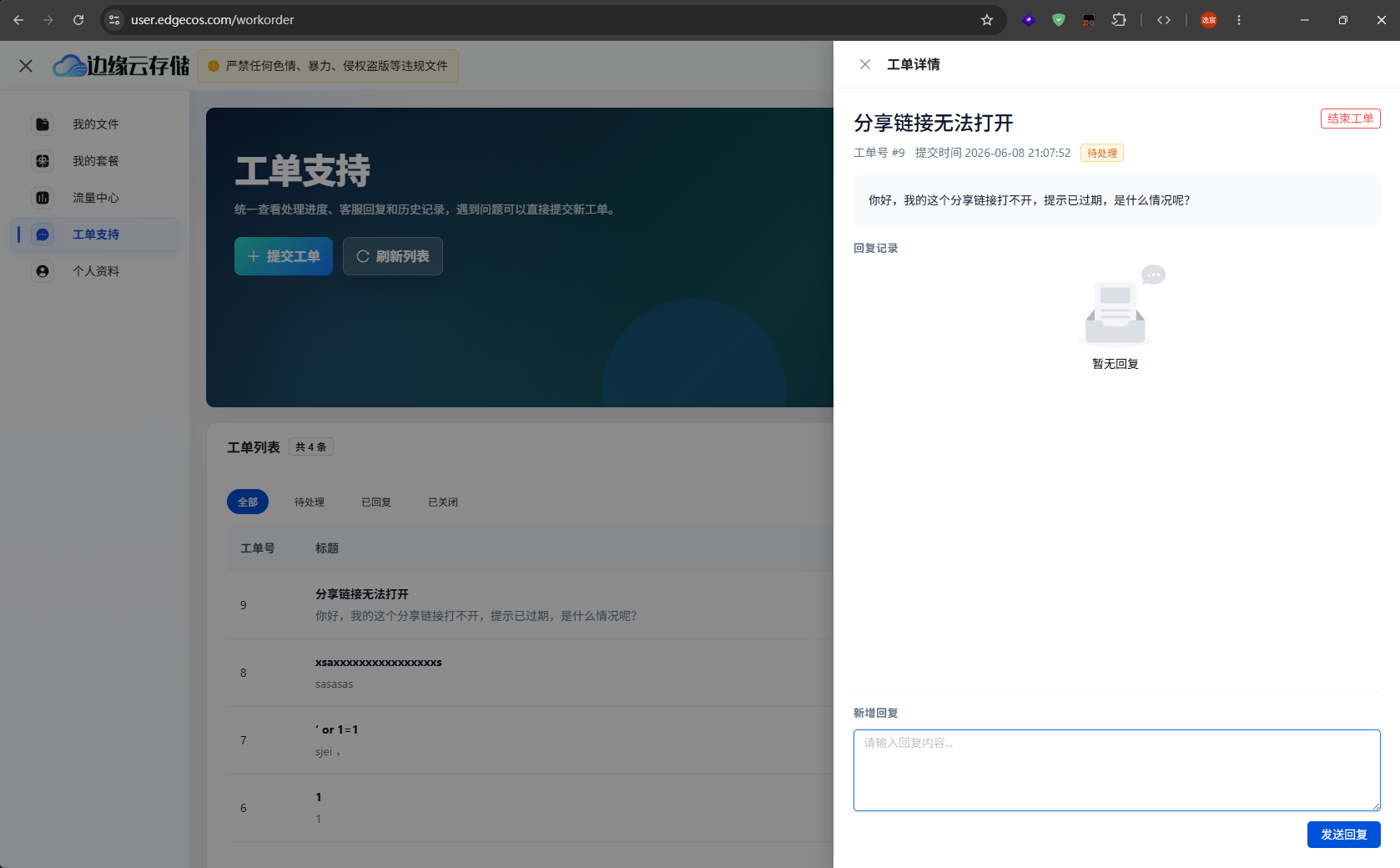Focus the 请输入回复内容 reply textarea
This screenshot has width=1400, height=868.
click(x=1116, y=770)
